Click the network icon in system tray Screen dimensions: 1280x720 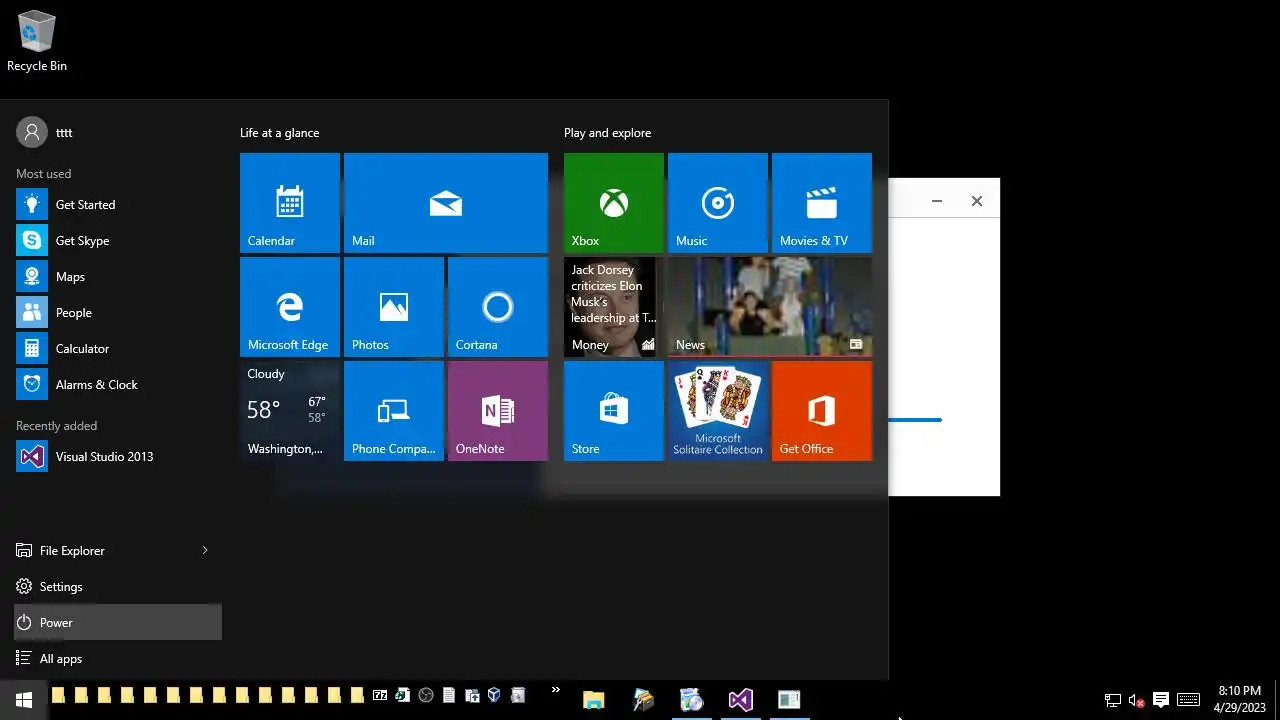[1112, 700]
